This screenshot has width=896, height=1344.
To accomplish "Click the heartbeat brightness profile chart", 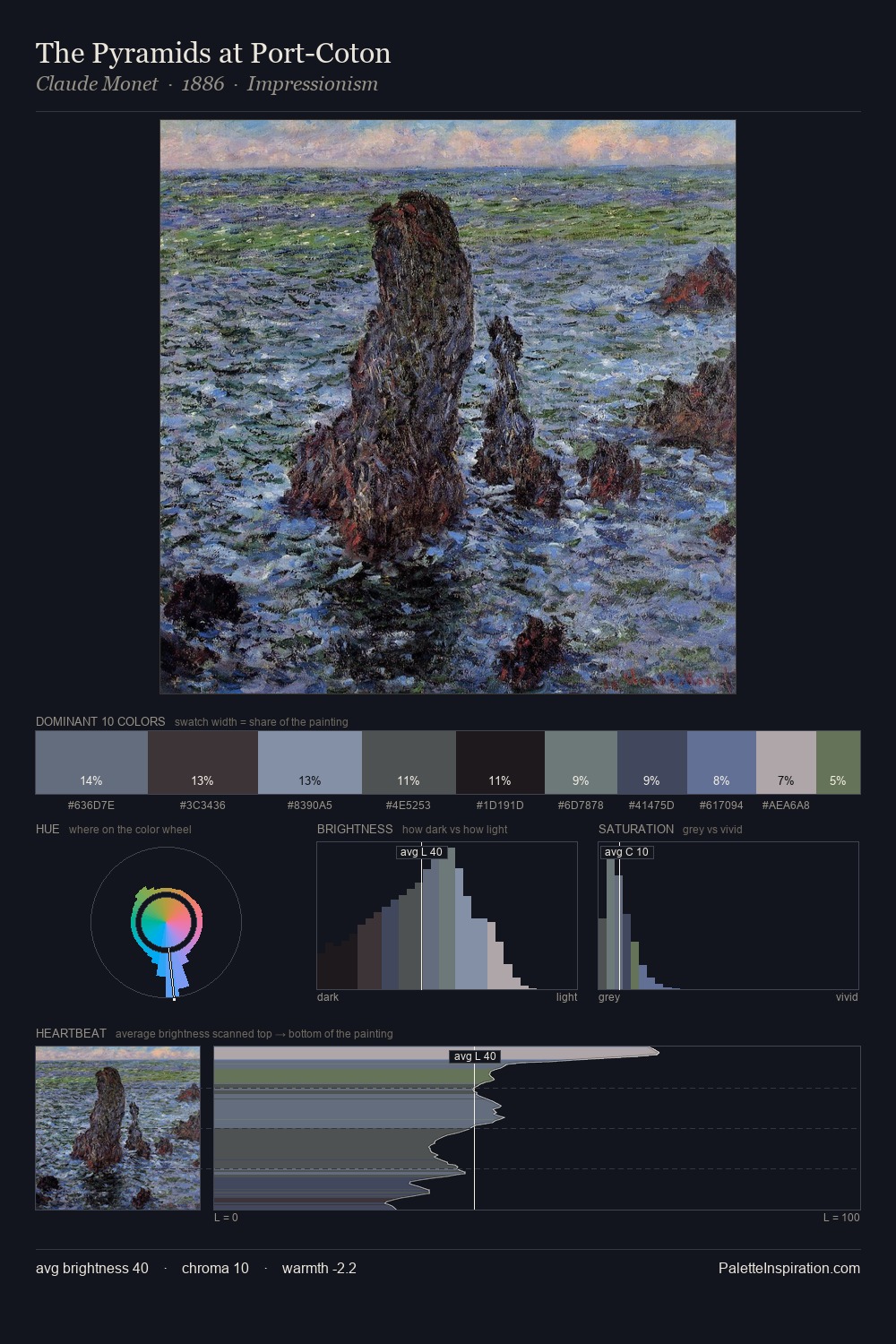I will coord(537,1128).
